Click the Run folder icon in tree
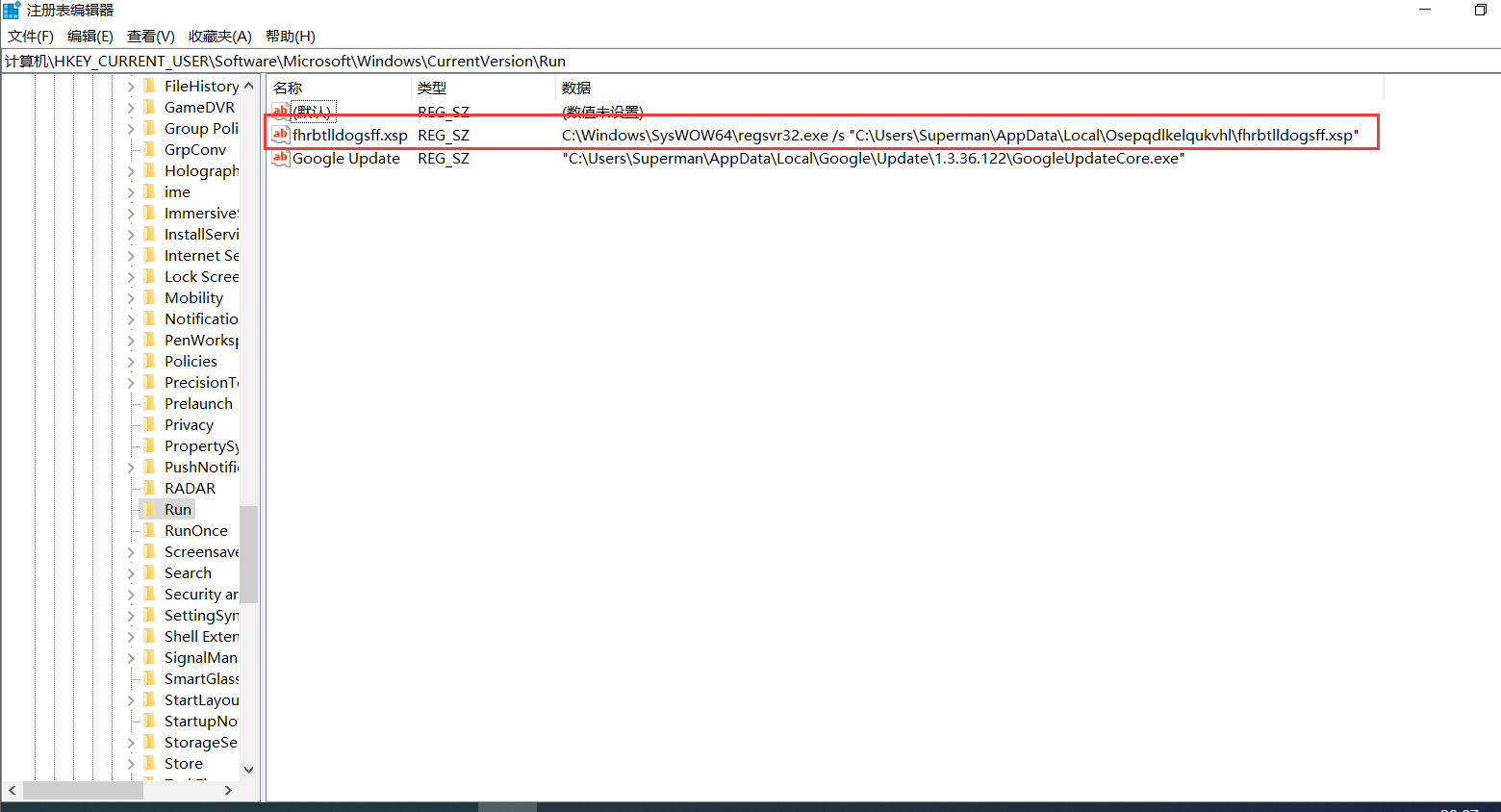 150,509
